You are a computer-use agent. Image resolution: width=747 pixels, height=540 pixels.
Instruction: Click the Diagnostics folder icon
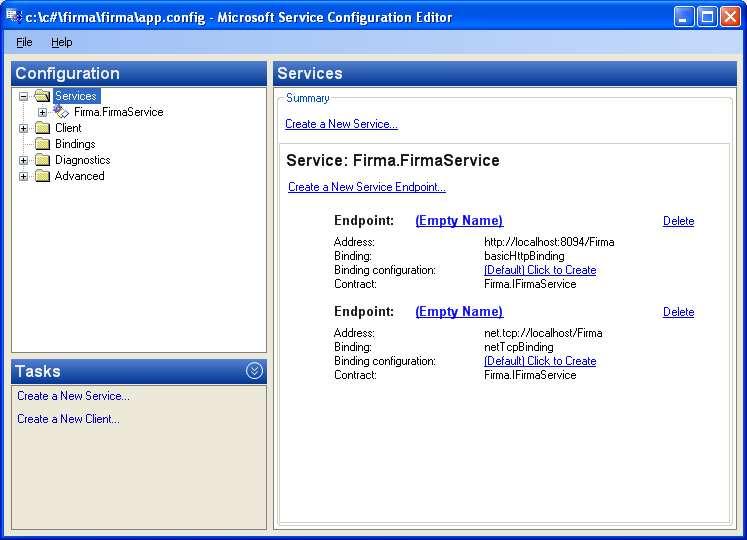pyautogui.click(x=42, y=160)
